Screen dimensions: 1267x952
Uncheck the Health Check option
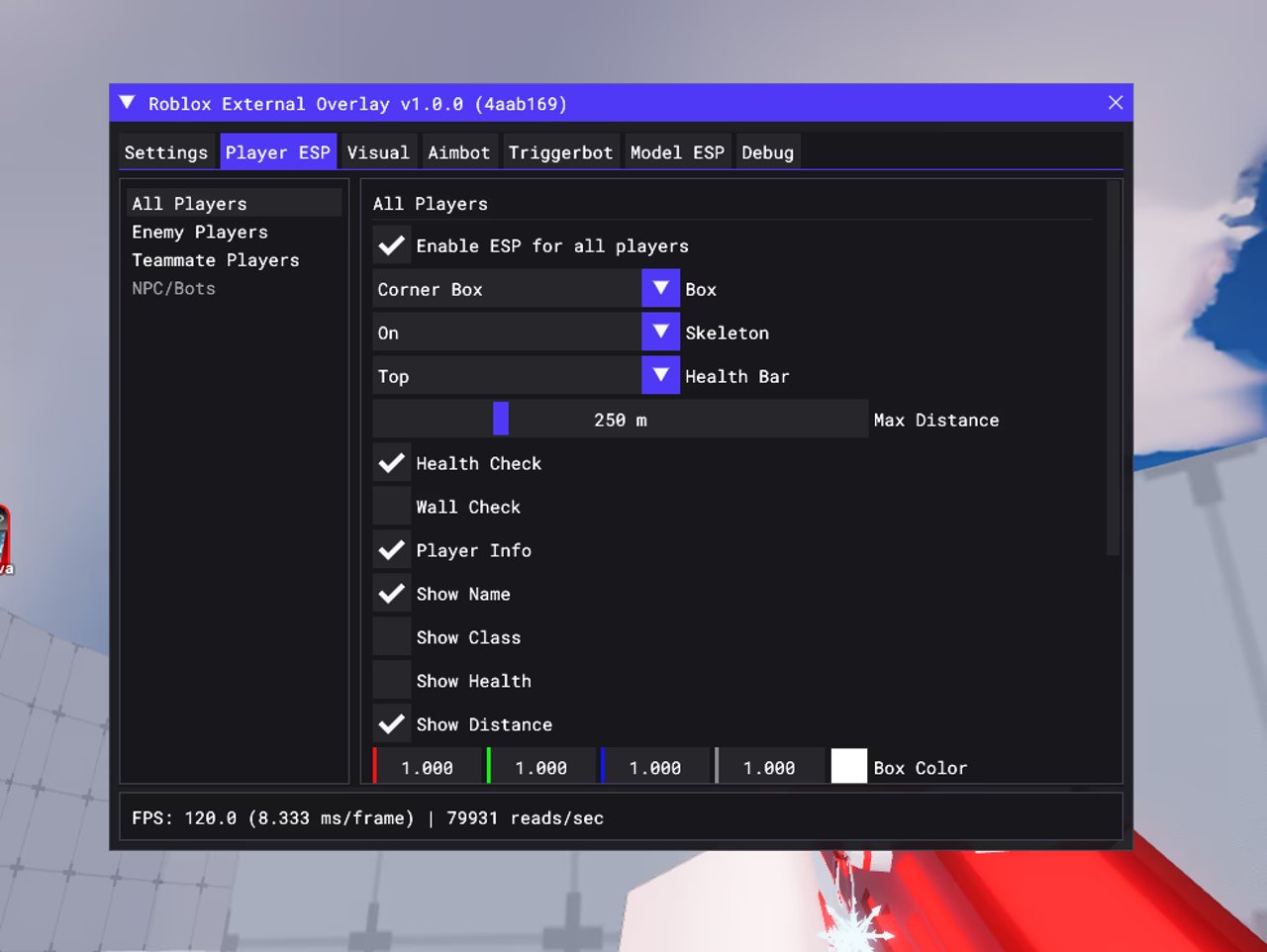(392, 463)
